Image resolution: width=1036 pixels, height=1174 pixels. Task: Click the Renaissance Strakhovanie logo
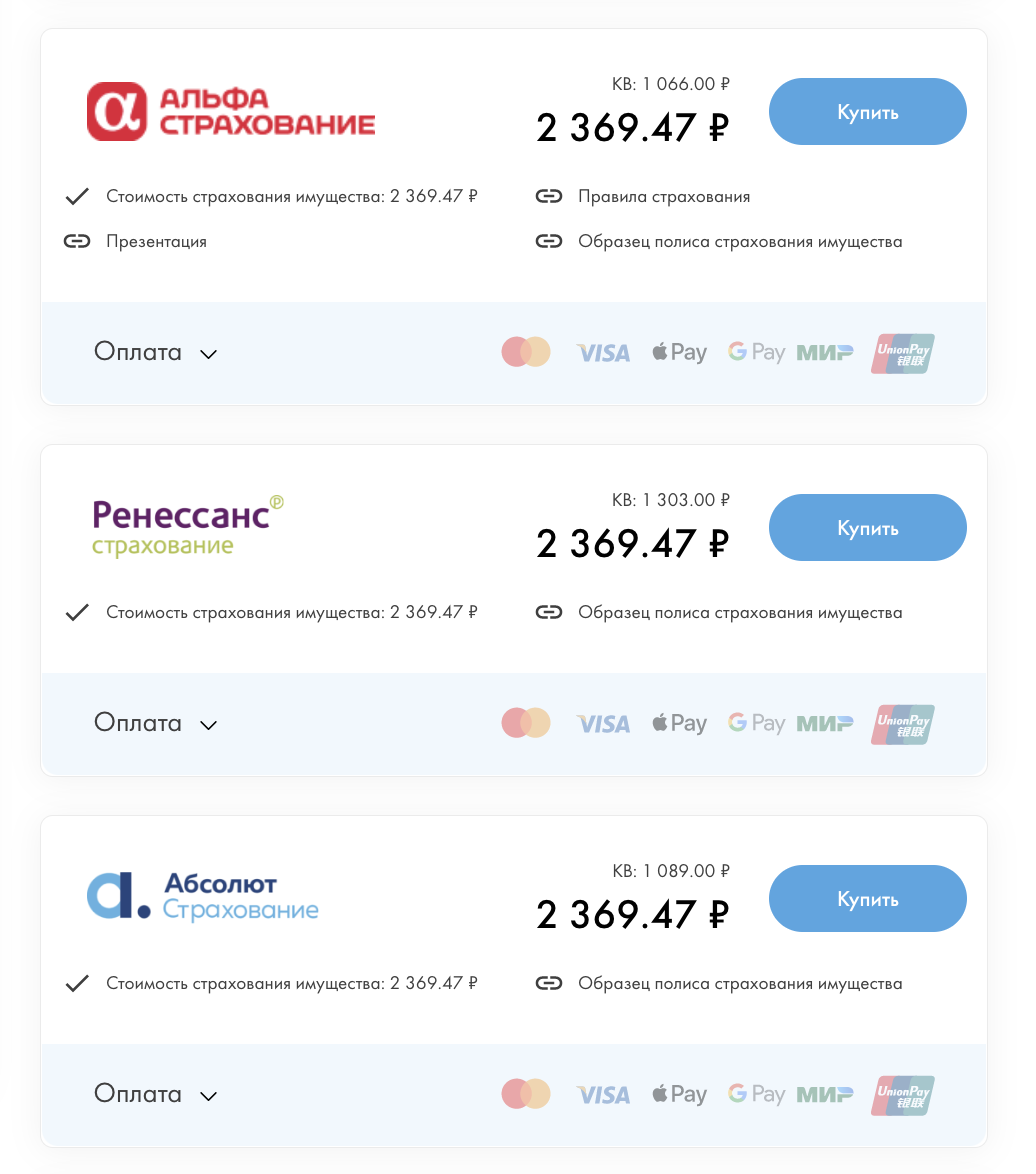(x=188, y=525)
